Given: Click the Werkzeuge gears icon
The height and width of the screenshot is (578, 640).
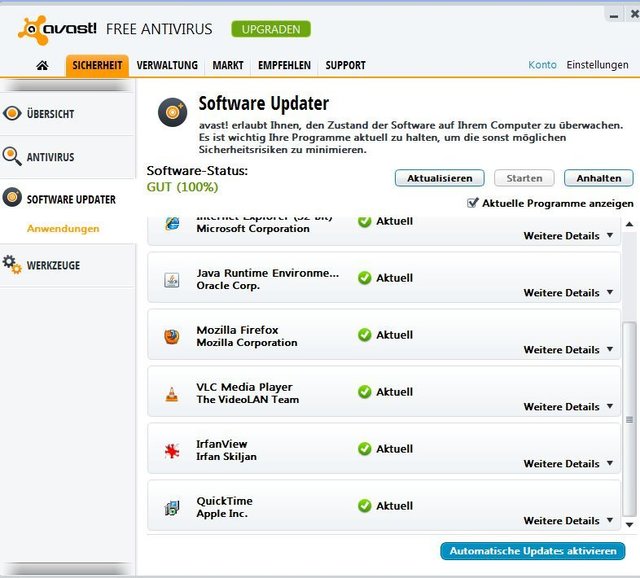Looking at the screenshot, I should [x=12, y=265].
